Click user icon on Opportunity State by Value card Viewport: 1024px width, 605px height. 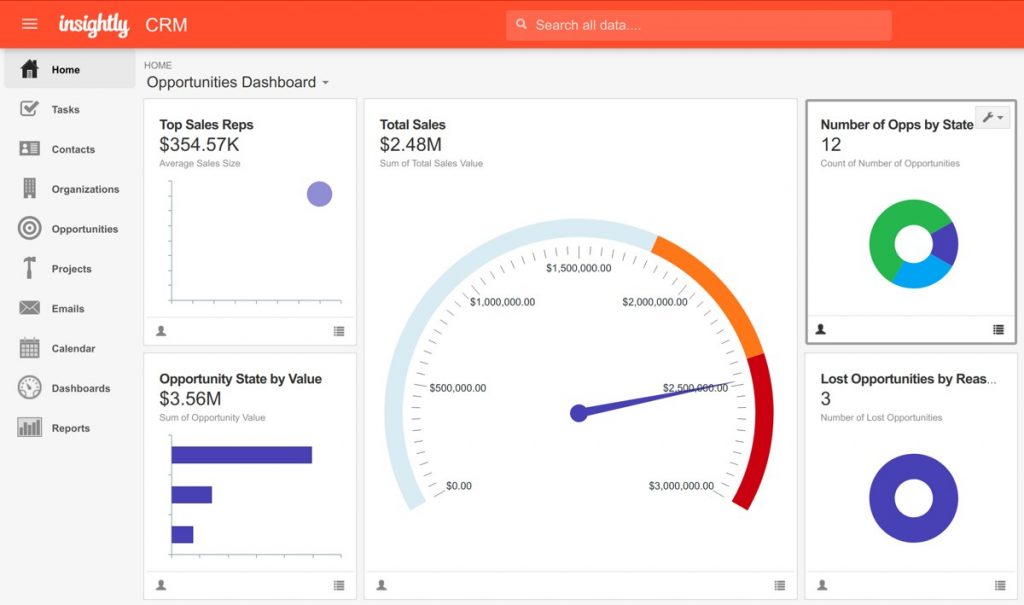(161, 585)
